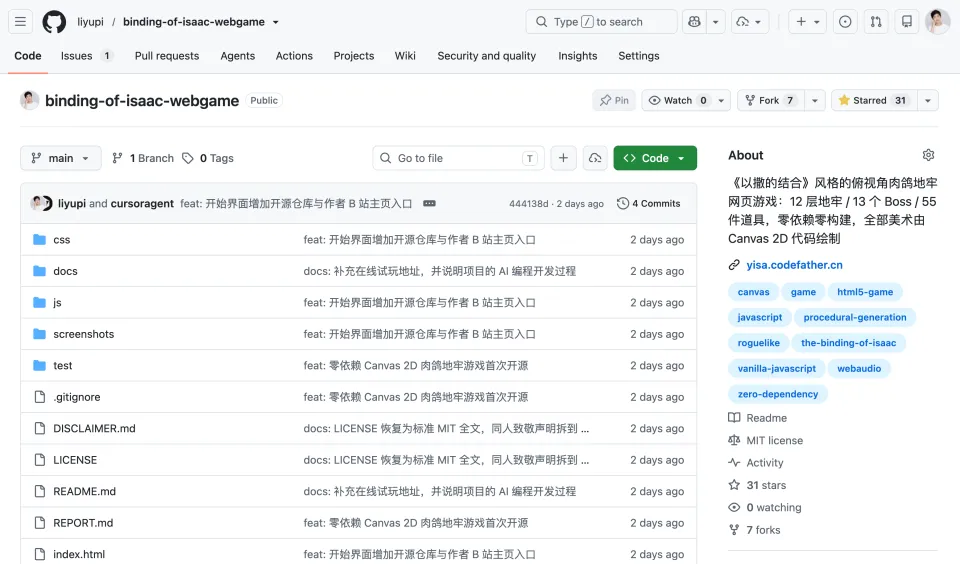Open the DISCLAIMER.md file
Image resolution: width=960 pixels, height=564 pixels.
[94, 429]
